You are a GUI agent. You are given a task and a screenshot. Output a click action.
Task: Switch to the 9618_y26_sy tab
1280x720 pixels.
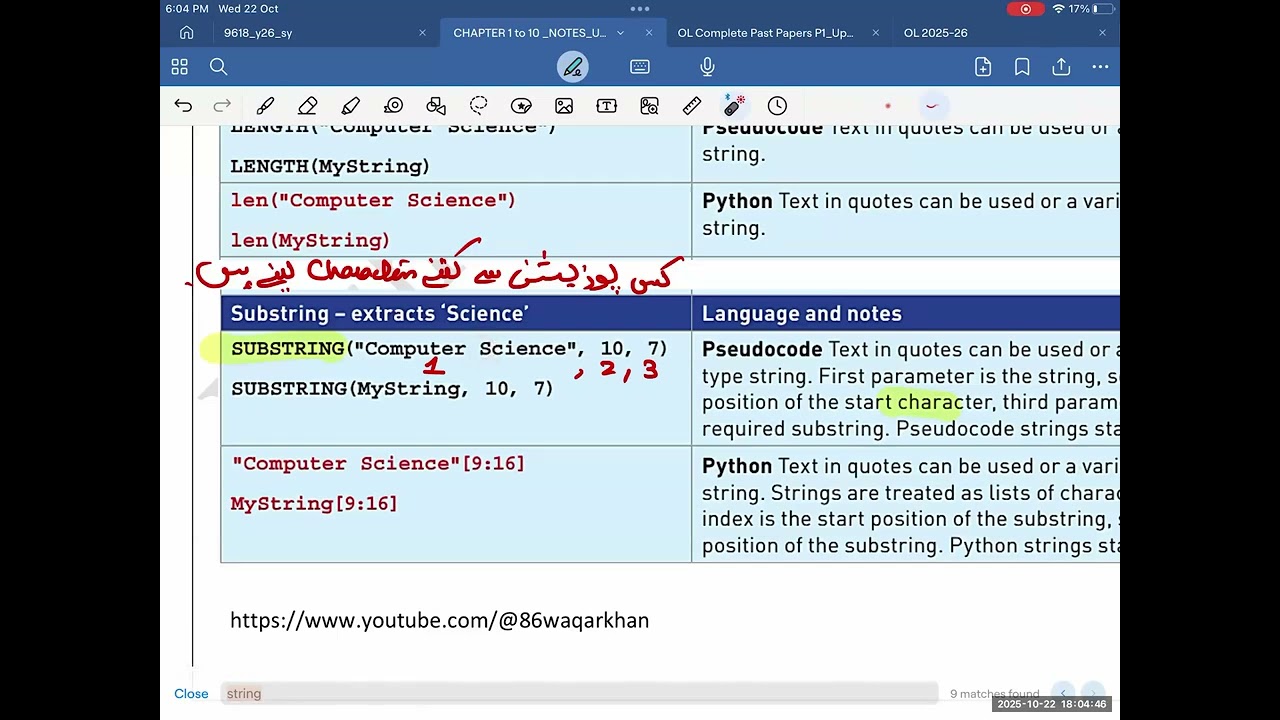tap(258, 33)
